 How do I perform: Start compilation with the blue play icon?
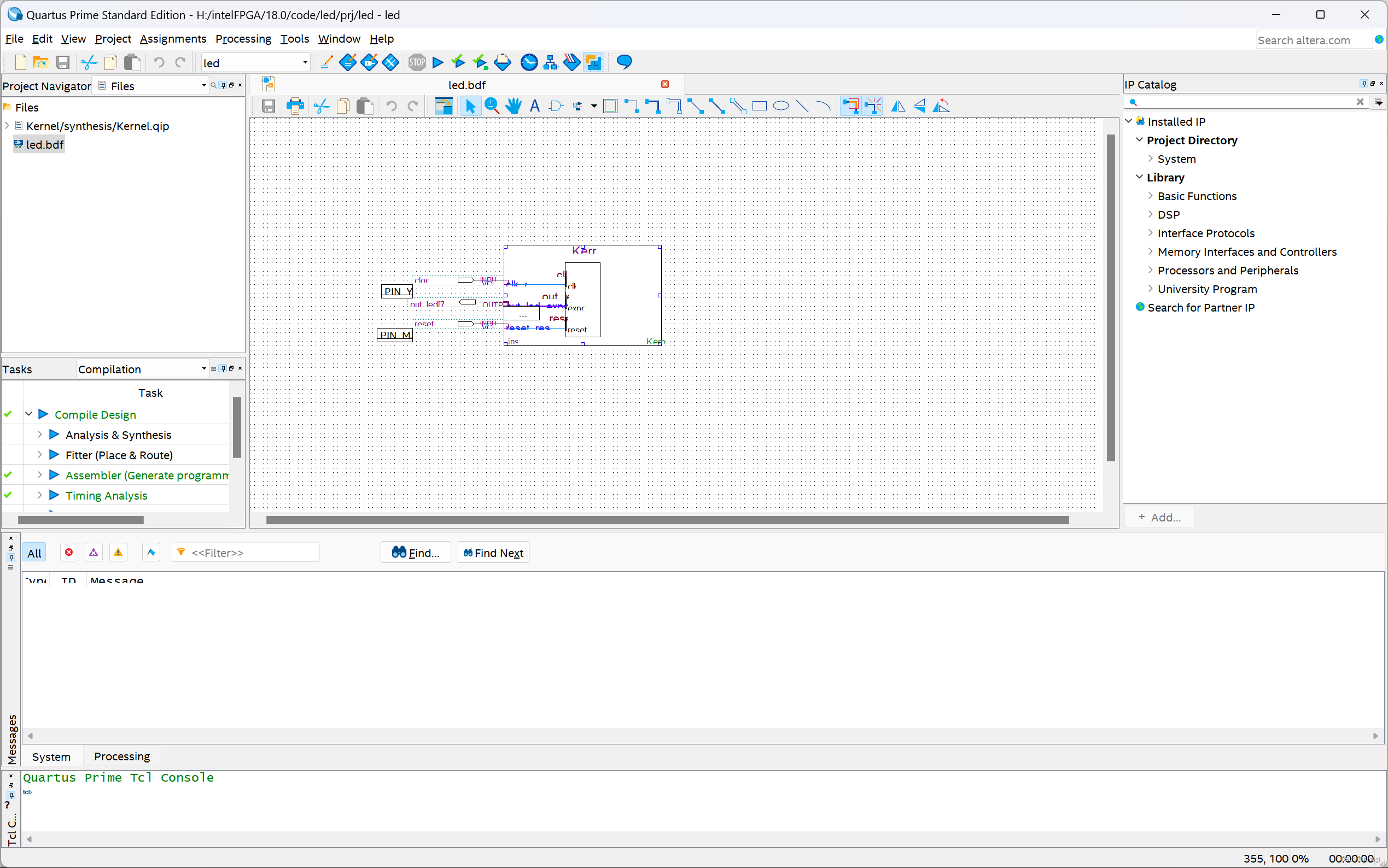tap(438, 62)
